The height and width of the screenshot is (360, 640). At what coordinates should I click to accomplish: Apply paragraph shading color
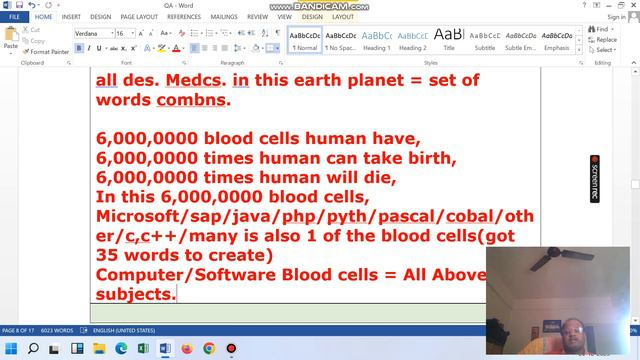pyautogui.click(x=256, y=49)
